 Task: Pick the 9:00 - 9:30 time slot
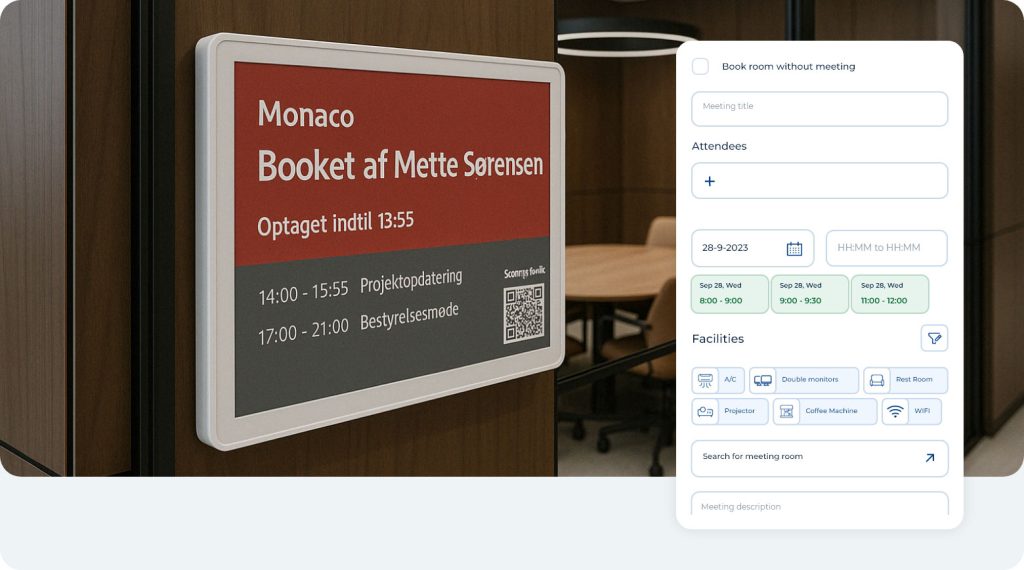coord(810,294)
